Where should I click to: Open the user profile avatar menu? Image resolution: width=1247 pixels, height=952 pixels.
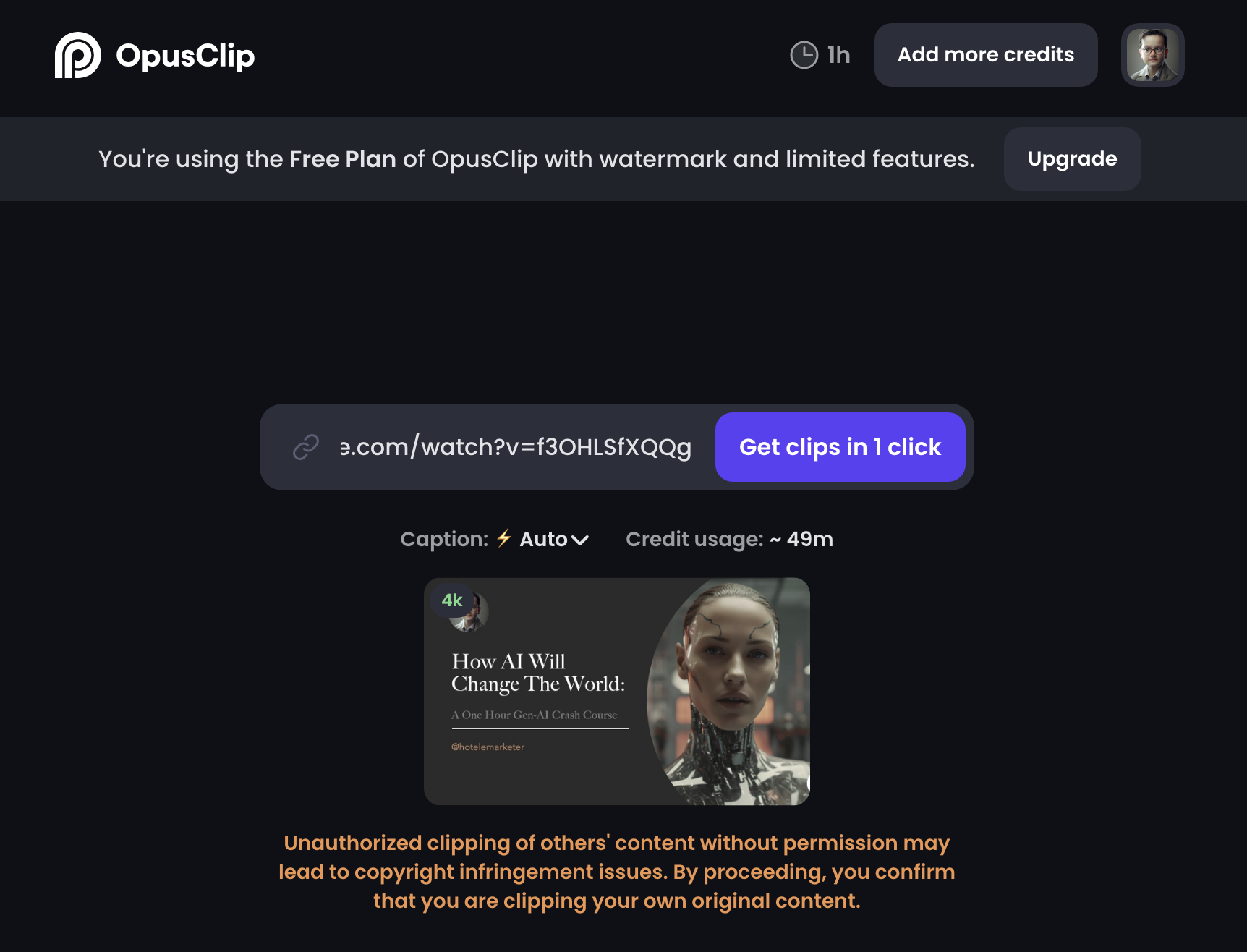coord(1152,55)
